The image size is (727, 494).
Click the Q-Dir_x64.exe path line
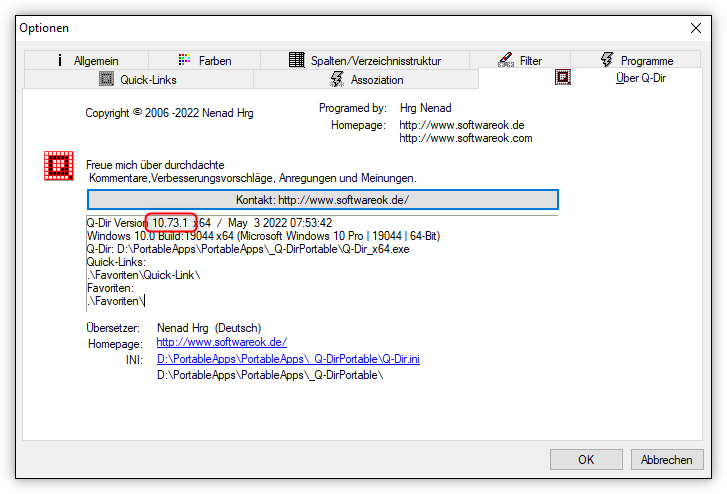coord(248,249)
